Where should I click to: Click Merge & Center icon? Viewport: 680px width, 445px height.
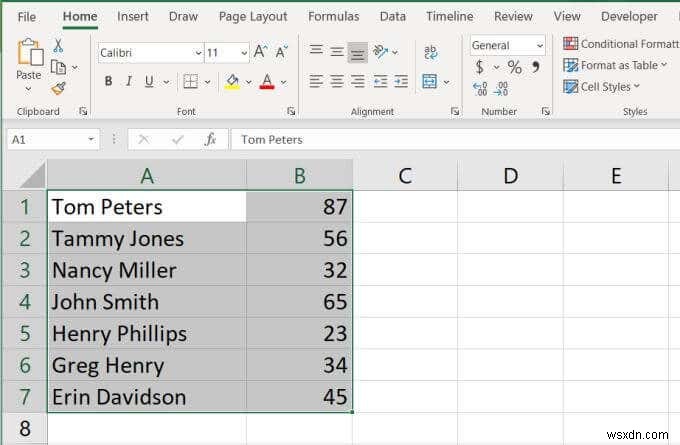pos(429,81)
